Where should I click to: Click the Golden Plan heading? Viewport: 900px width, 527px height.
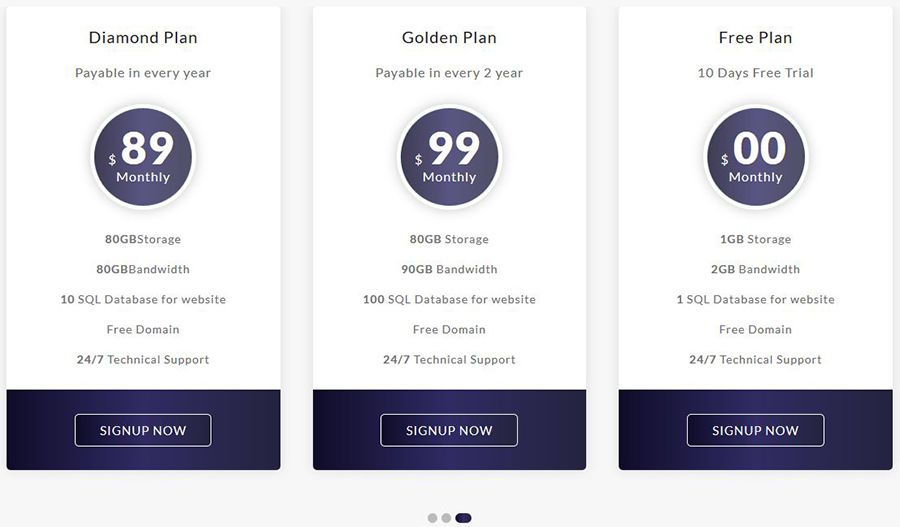[449, 38]
